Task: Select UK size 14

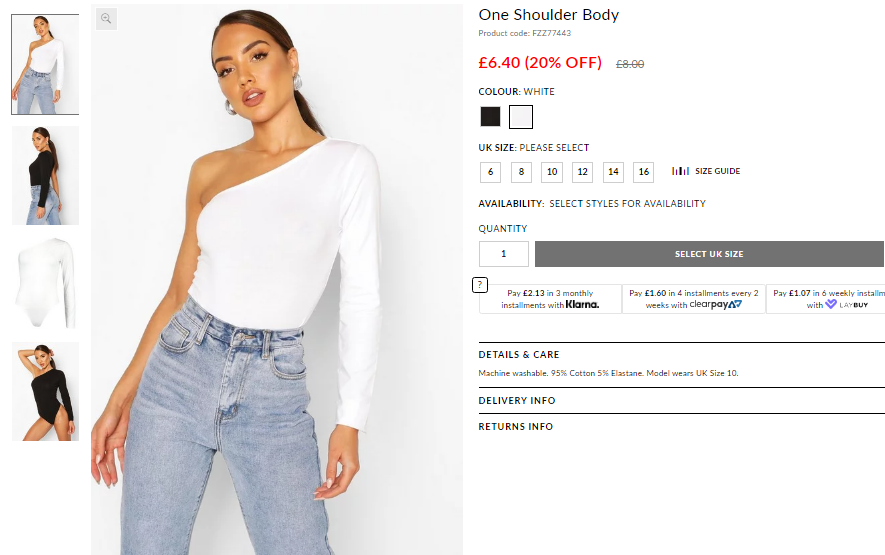Action: (614, 172)
